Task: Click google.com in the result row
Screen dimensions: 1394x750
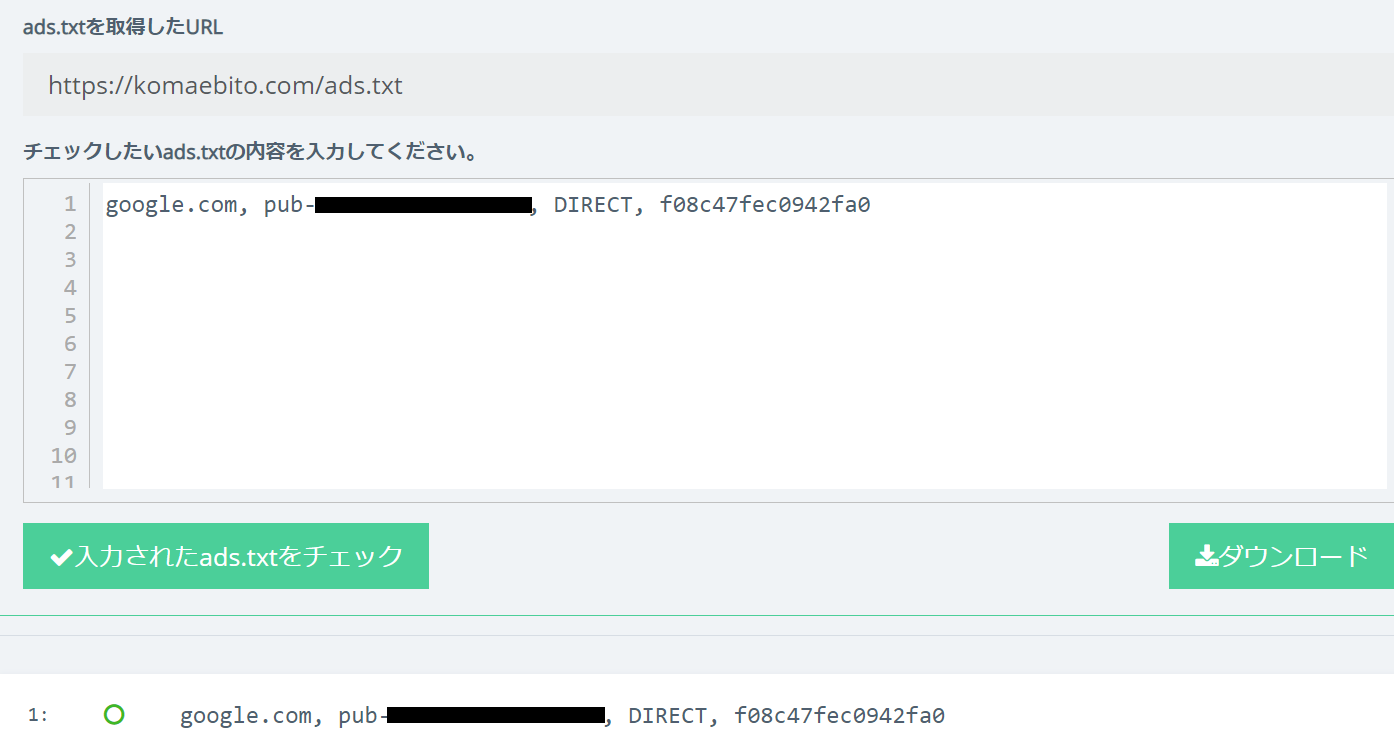Action: (245, 716)
